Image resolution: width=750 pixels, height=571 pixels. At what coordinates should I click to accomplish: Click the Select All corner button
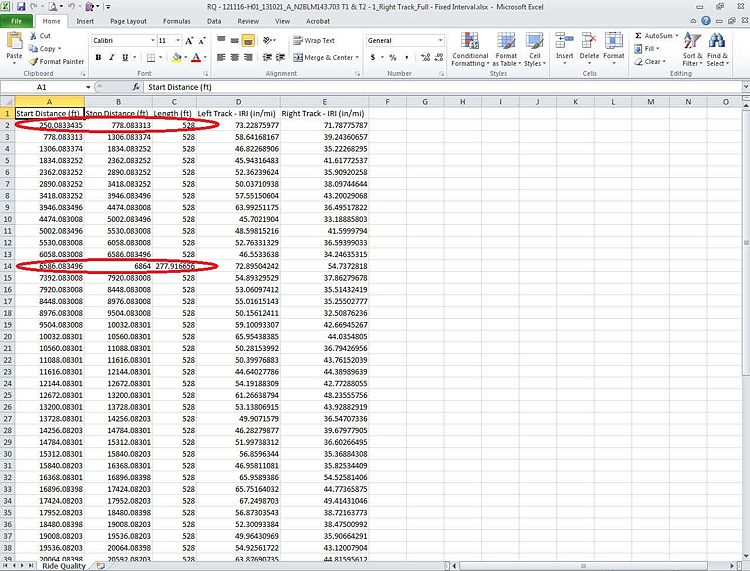pyautogui.click(x=7, y=102)
